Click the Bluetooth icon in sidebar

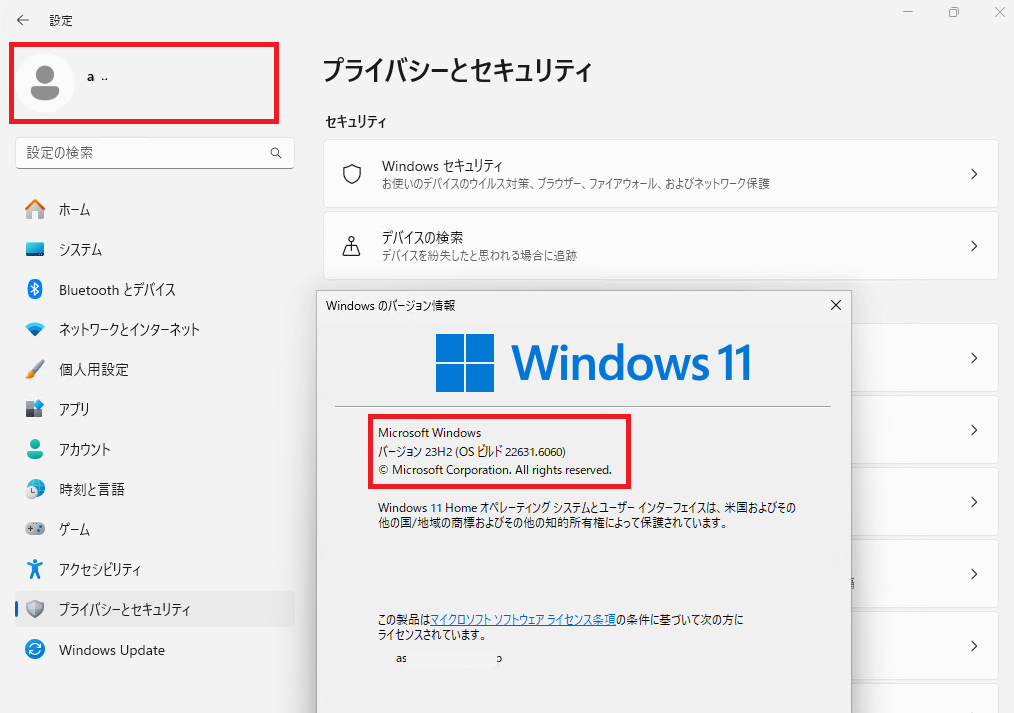click(x=35, y=289)
